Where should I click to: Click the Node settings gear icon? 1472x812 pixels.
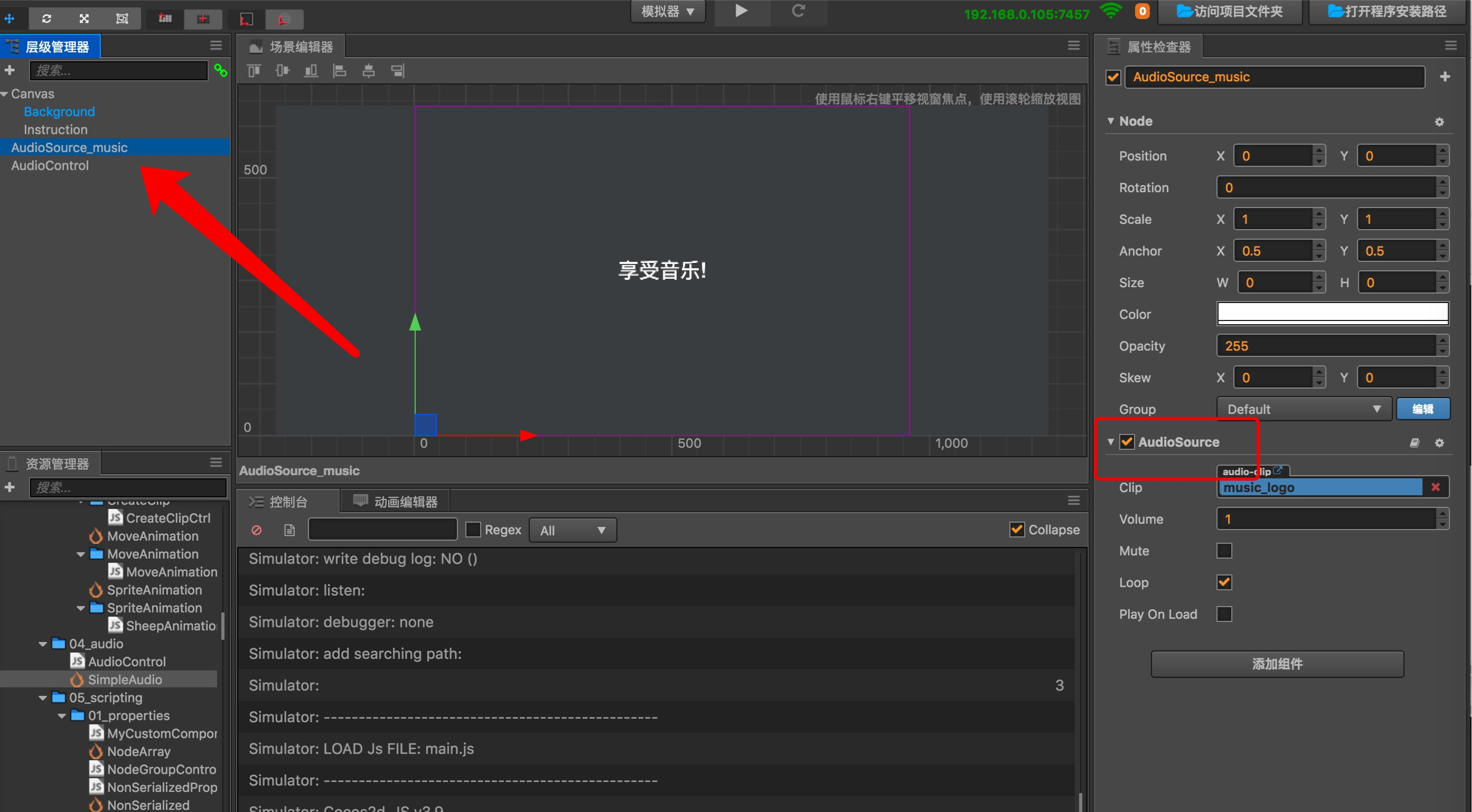click(1439, 121)
